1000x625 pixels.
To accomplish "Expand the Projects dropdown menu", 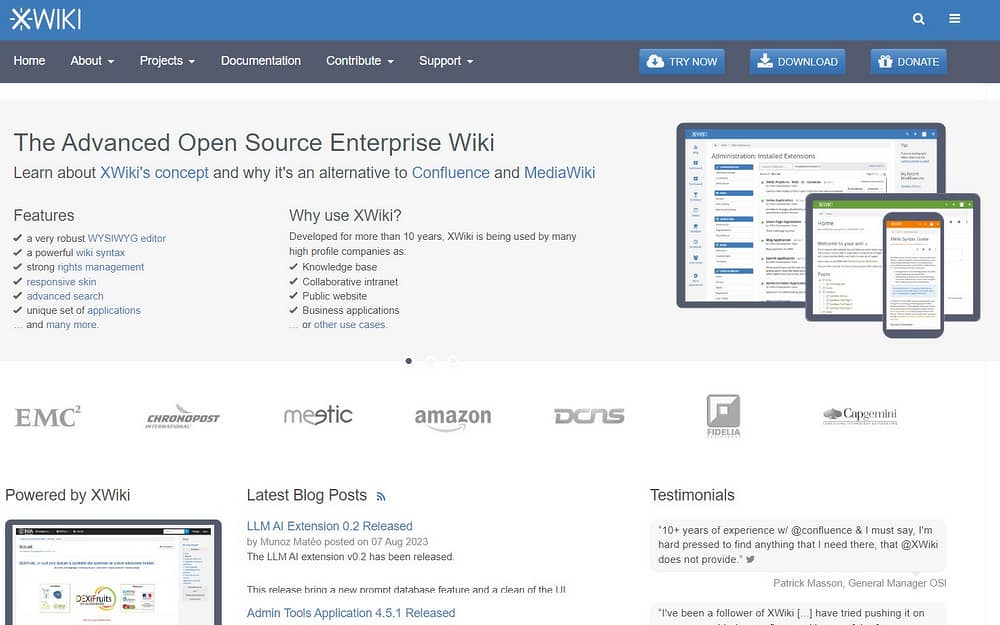I will coord(167,61).
